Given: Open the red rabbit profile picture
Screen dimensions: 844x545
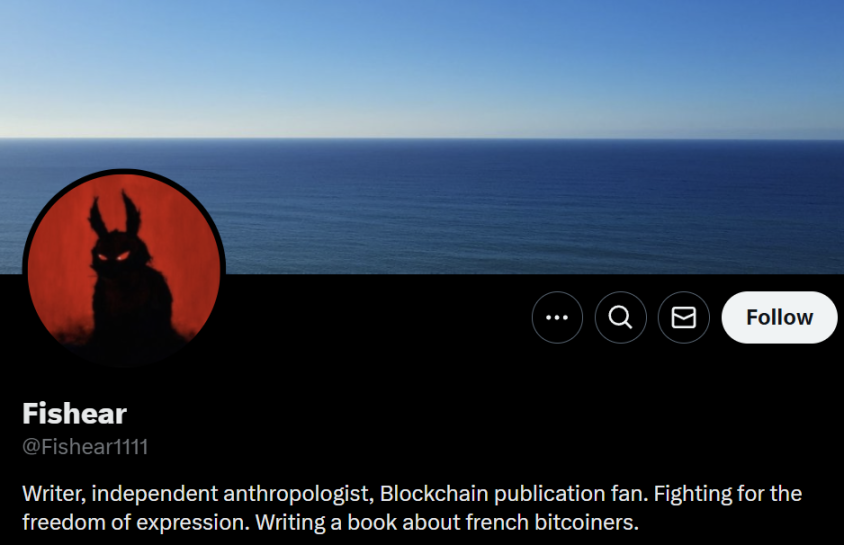Looking at the screenshot, I should [x=124, y=269].
